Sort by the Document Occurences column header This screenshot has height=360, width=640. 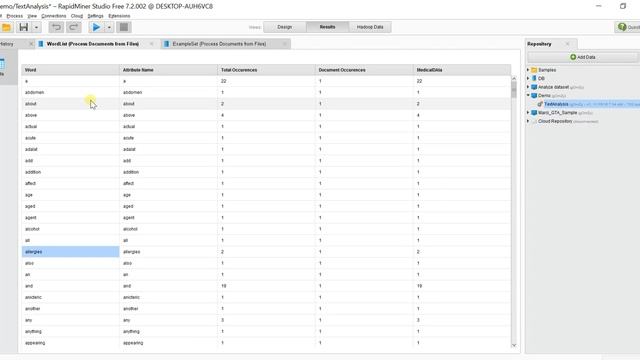364,70
